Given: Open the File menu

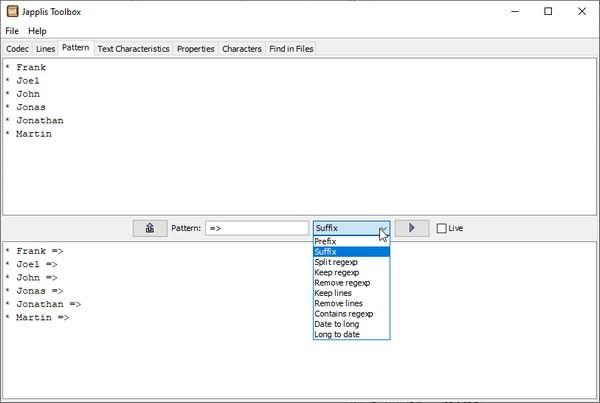Looking at the screenshot, I should [x=12, y=31].
